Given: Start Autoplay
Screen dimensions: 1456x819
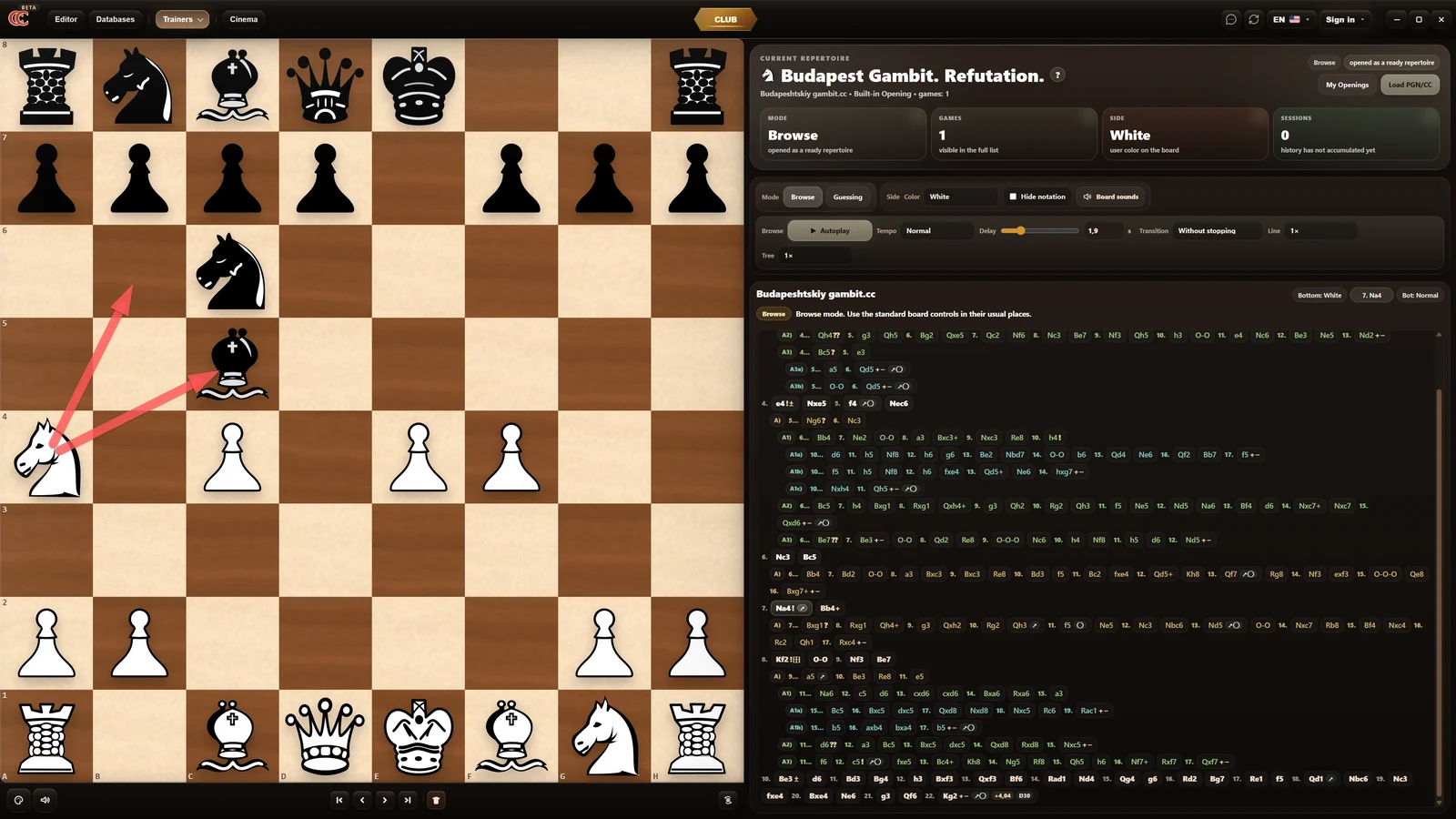Looking at the screenshot, I should [x=830, y=231].
